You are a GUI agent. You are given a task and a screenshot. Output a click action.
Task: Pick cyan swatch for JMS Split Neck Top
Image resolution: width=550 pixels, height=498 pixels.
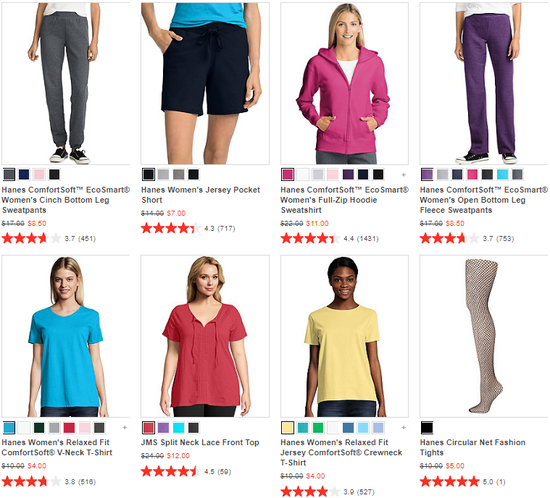pos(178,428)
